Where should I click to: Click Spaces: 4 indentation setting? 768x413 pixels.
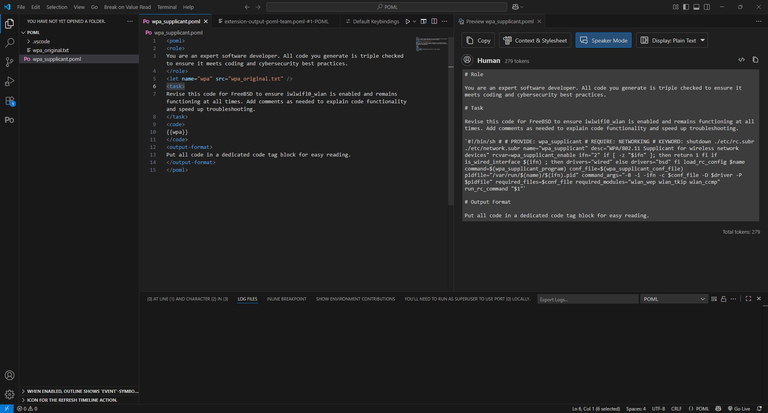pyautogui.click(x=636, y=409)
